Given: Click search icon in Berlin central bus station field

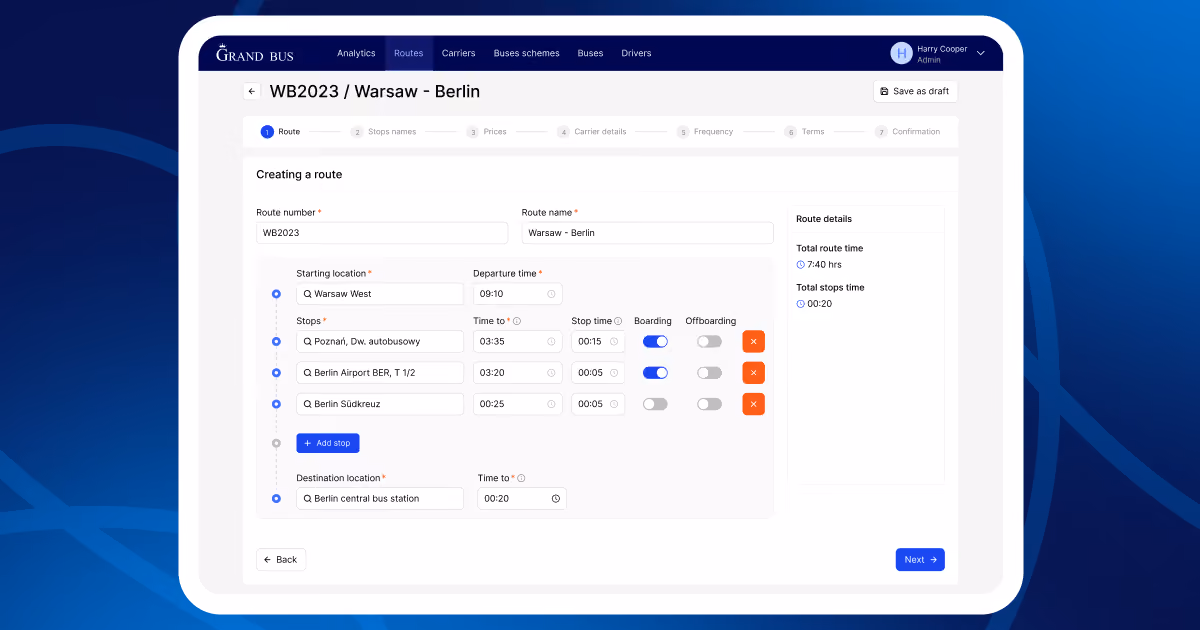Looking at the screenshot, I should (x=308, y=498).
